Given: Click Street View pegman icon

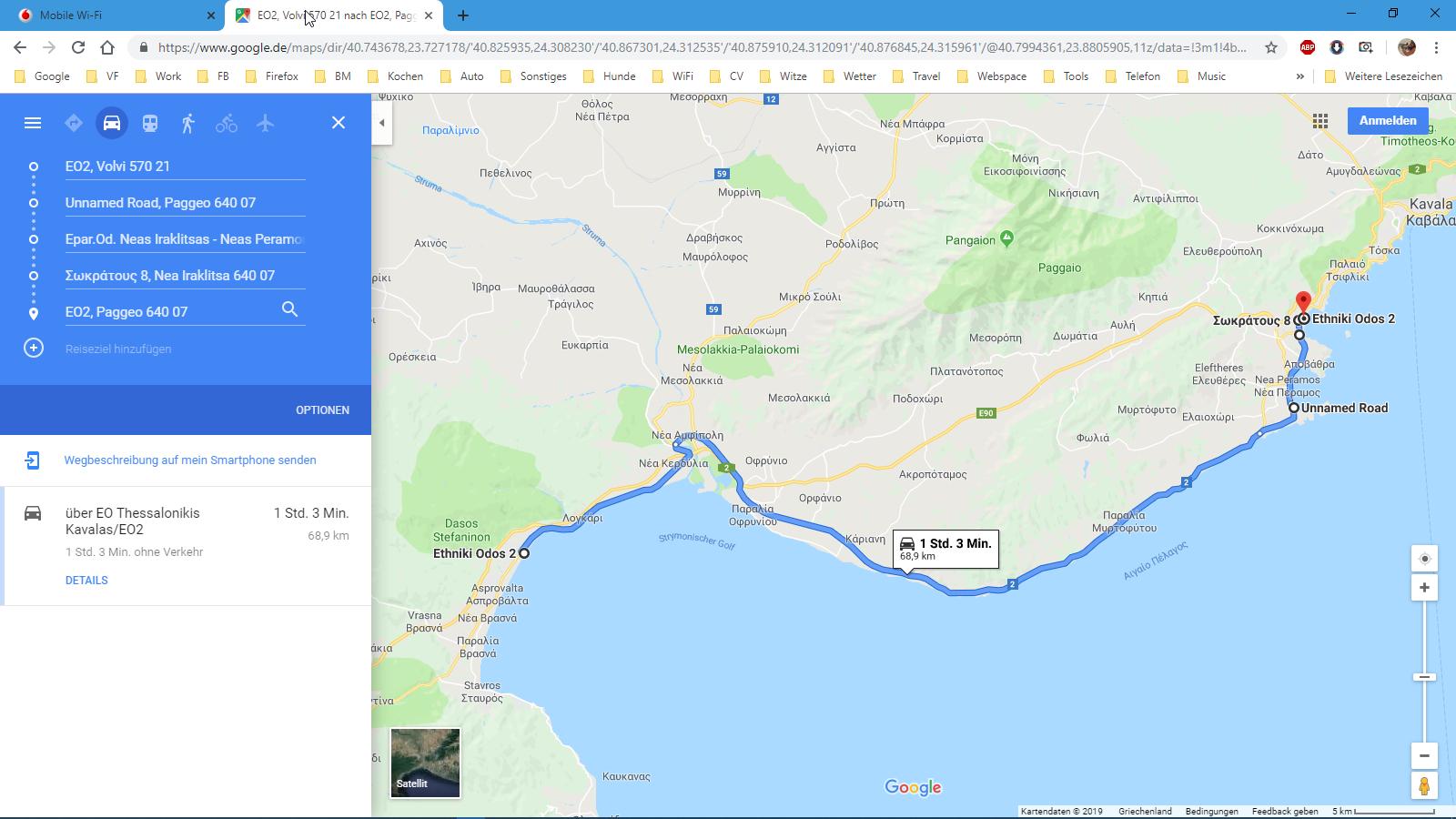Looking at the screenshot, I should pos(1424,785).
